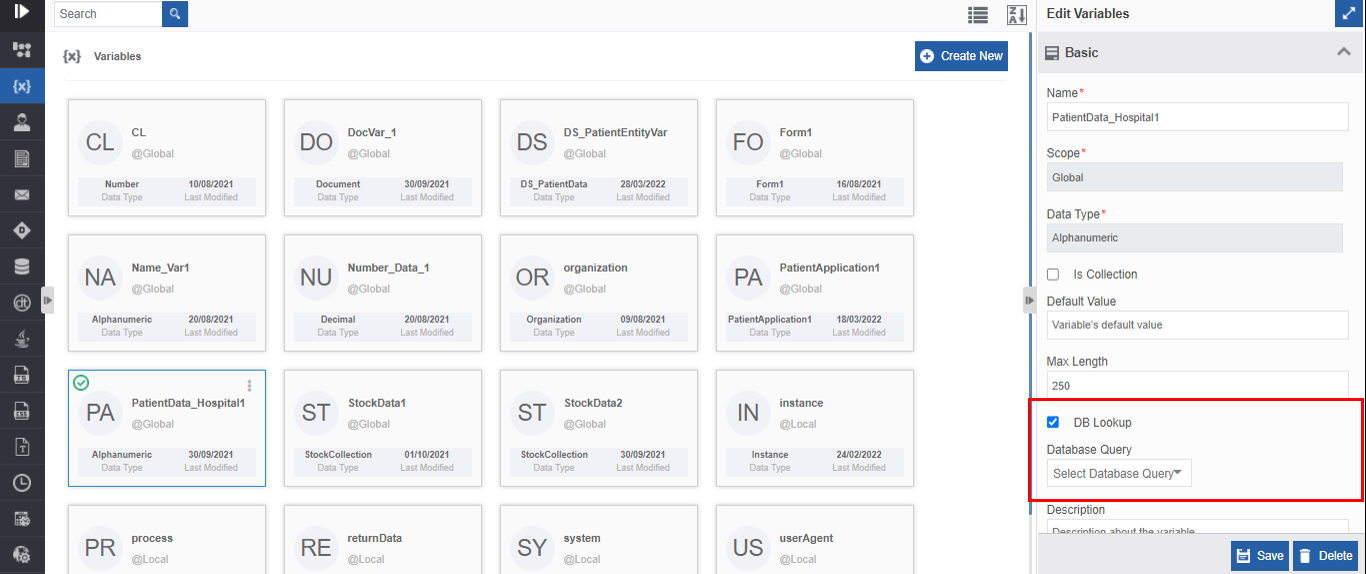1366x574 pixels.
Task: Collapse the Basic section chevron
Action: click(1344, 52)
